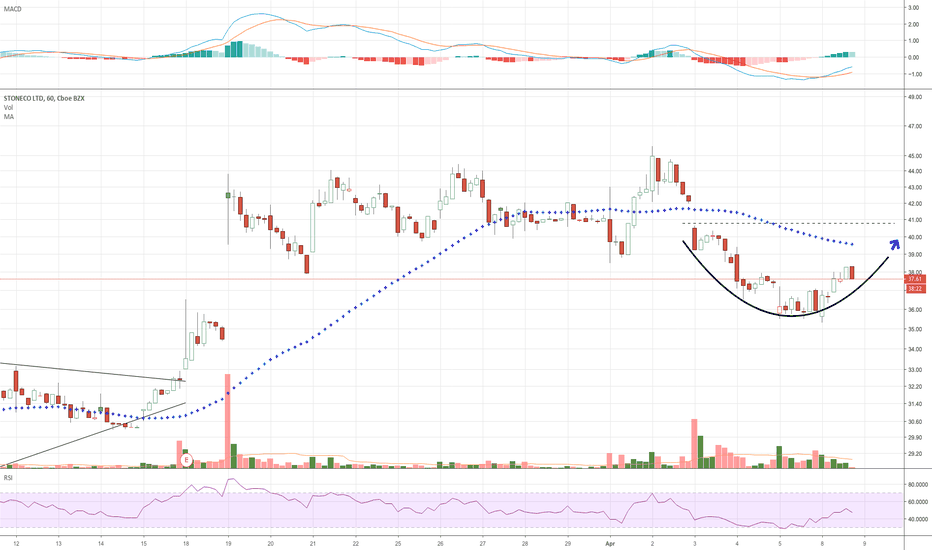932x550 pixels.
Task: Click the RSI scale value 40.0000
Action: (x=917, y=519)
